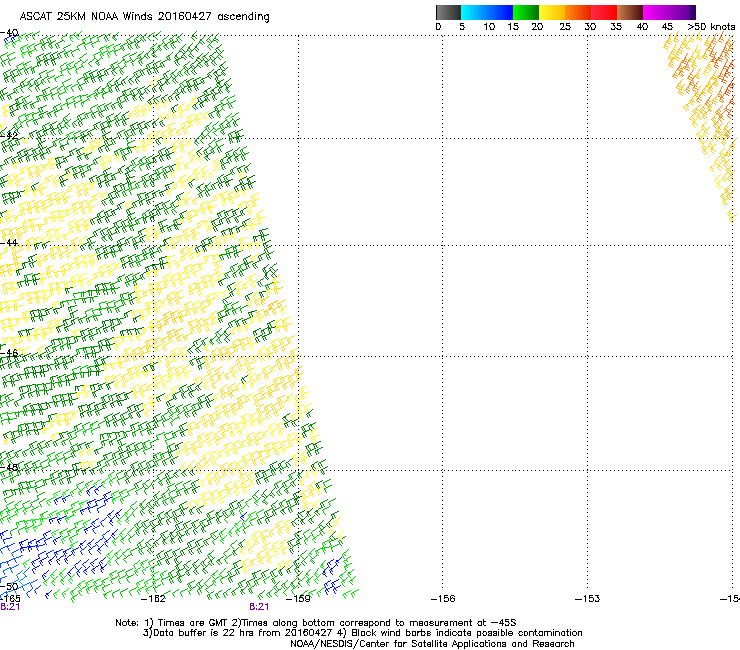Image resolution: width=740 pixels, height=650 pixels.
Task: Click the NOAA/NESDIS Center credit line
Action: click(432, 644)
